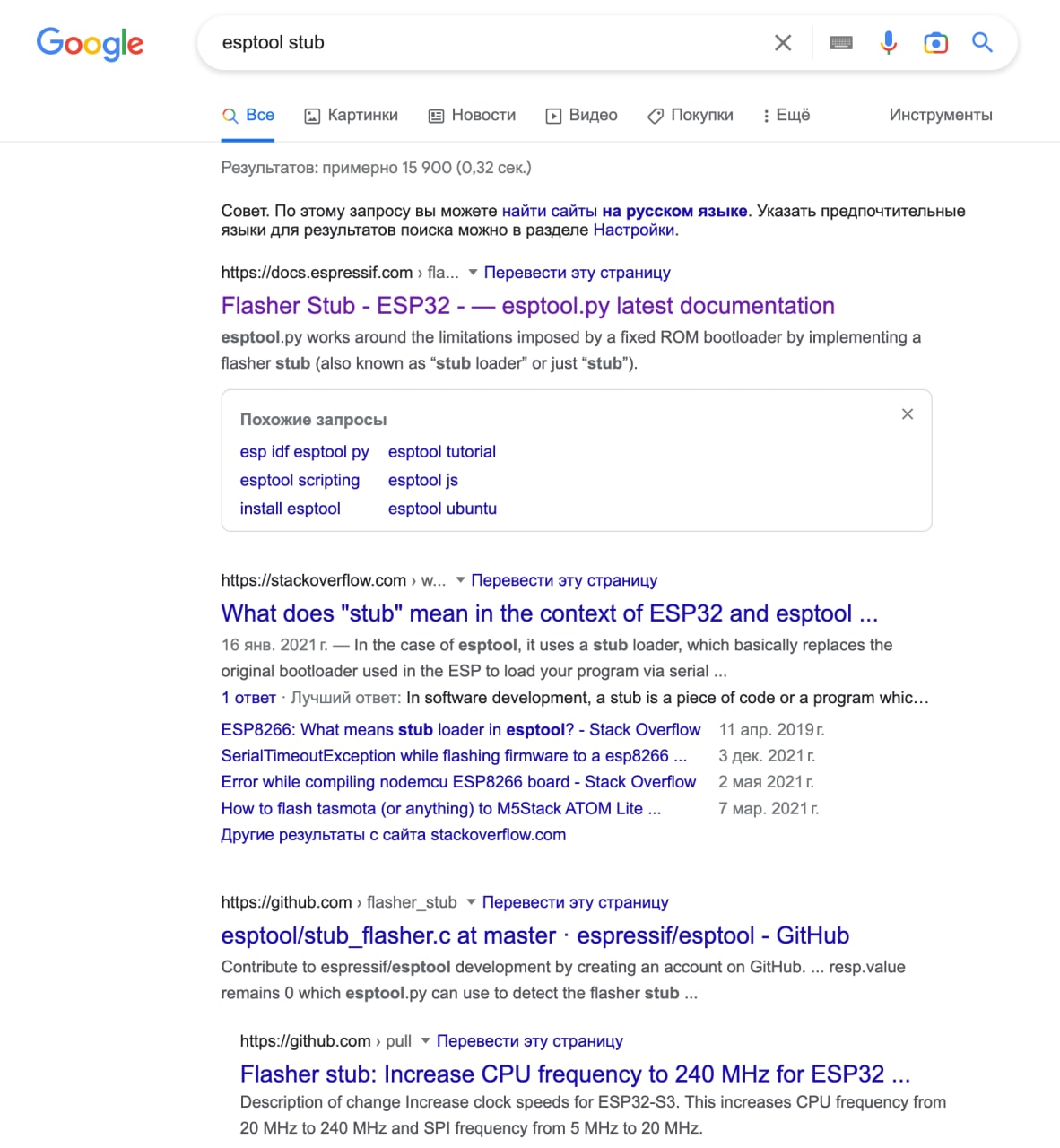Viewport: 1060px width, 1148px height.
Task: Expand dropdown arrow by github.com flasher_stub
Action: [472, 901]
